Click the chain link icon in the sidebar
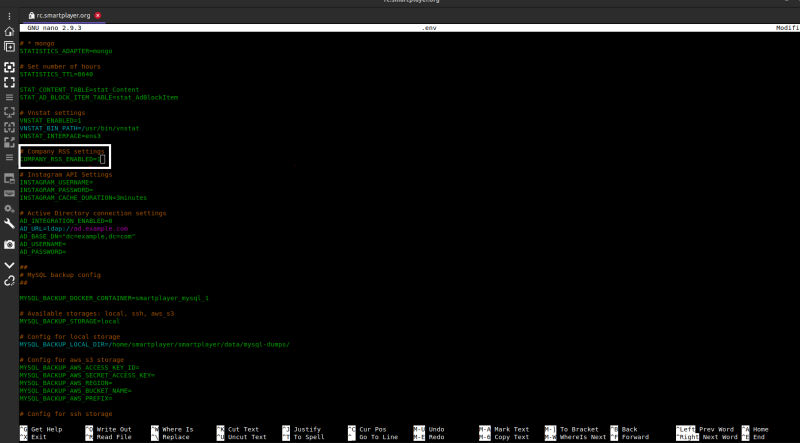800x443 pixels. click(x=9, y=282)
